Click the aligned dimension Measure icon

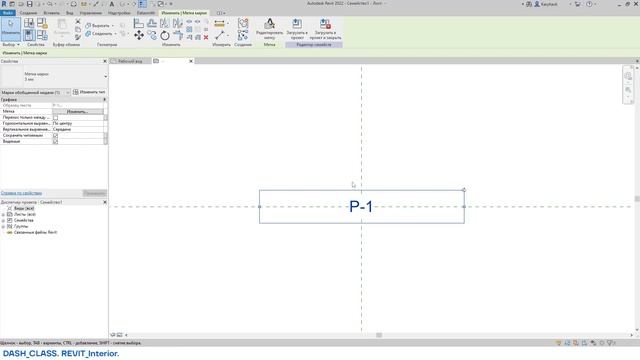(x=219, y=24)
